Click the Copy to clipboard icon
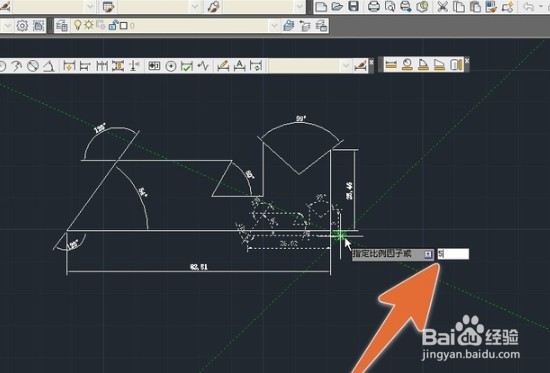 458,6
